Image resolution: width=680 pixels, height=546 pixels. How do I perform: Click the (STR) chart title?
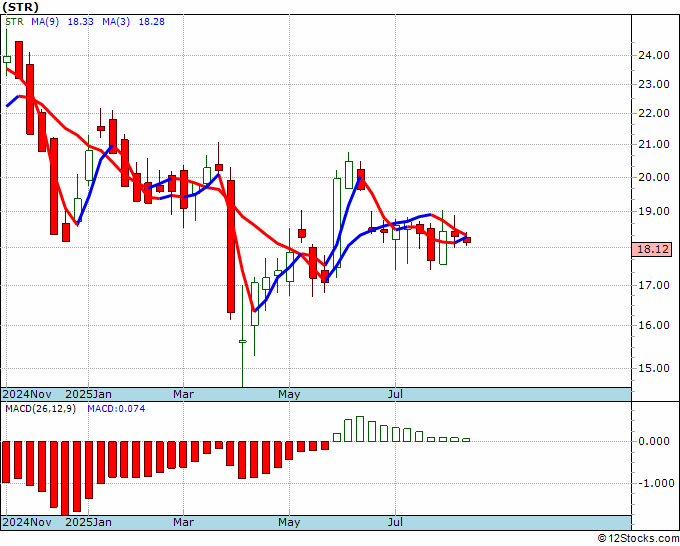(20, 7)
